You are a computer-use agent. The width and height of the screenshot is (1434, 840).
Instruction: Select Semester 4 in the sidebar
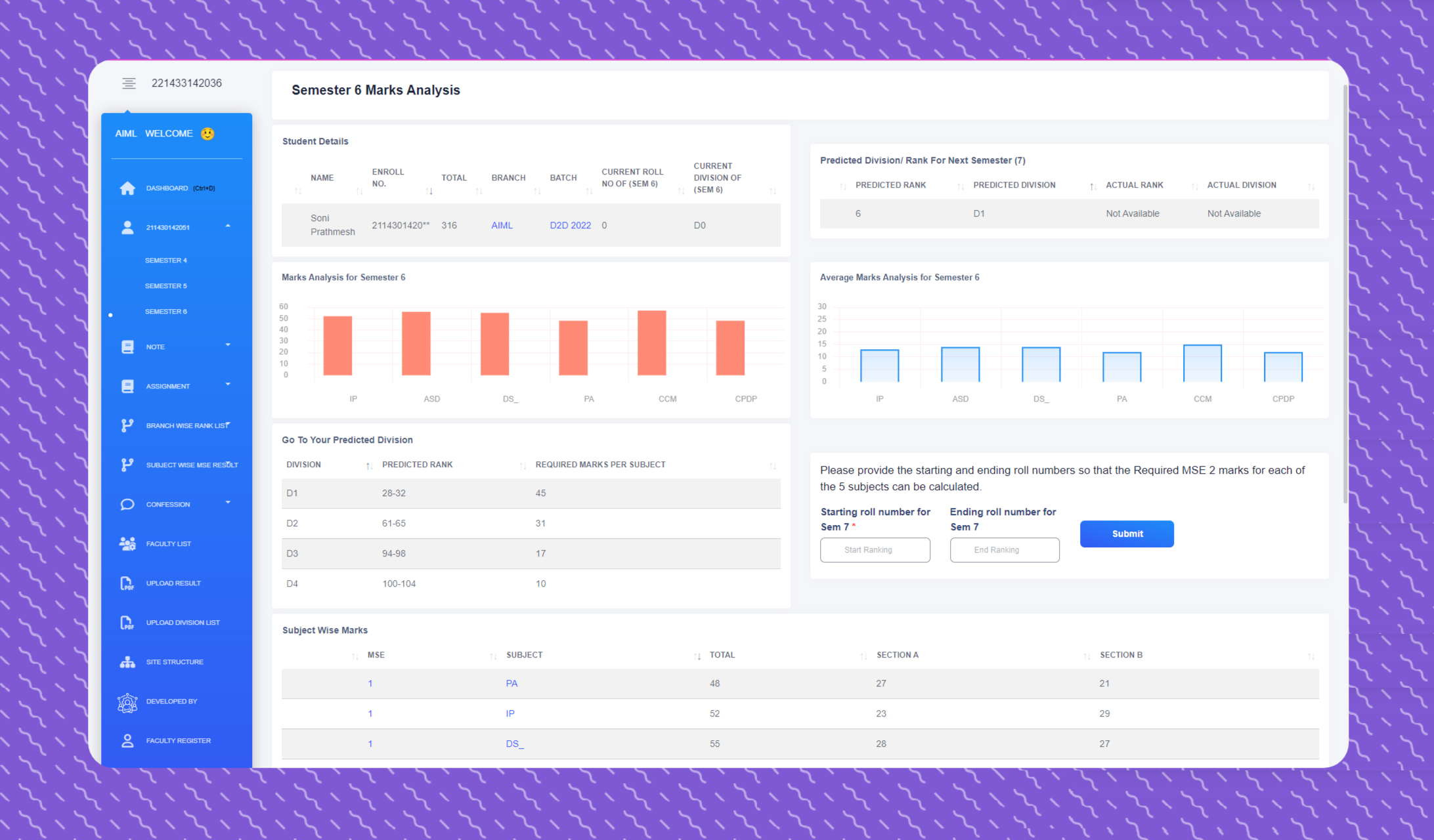(165, 260)
